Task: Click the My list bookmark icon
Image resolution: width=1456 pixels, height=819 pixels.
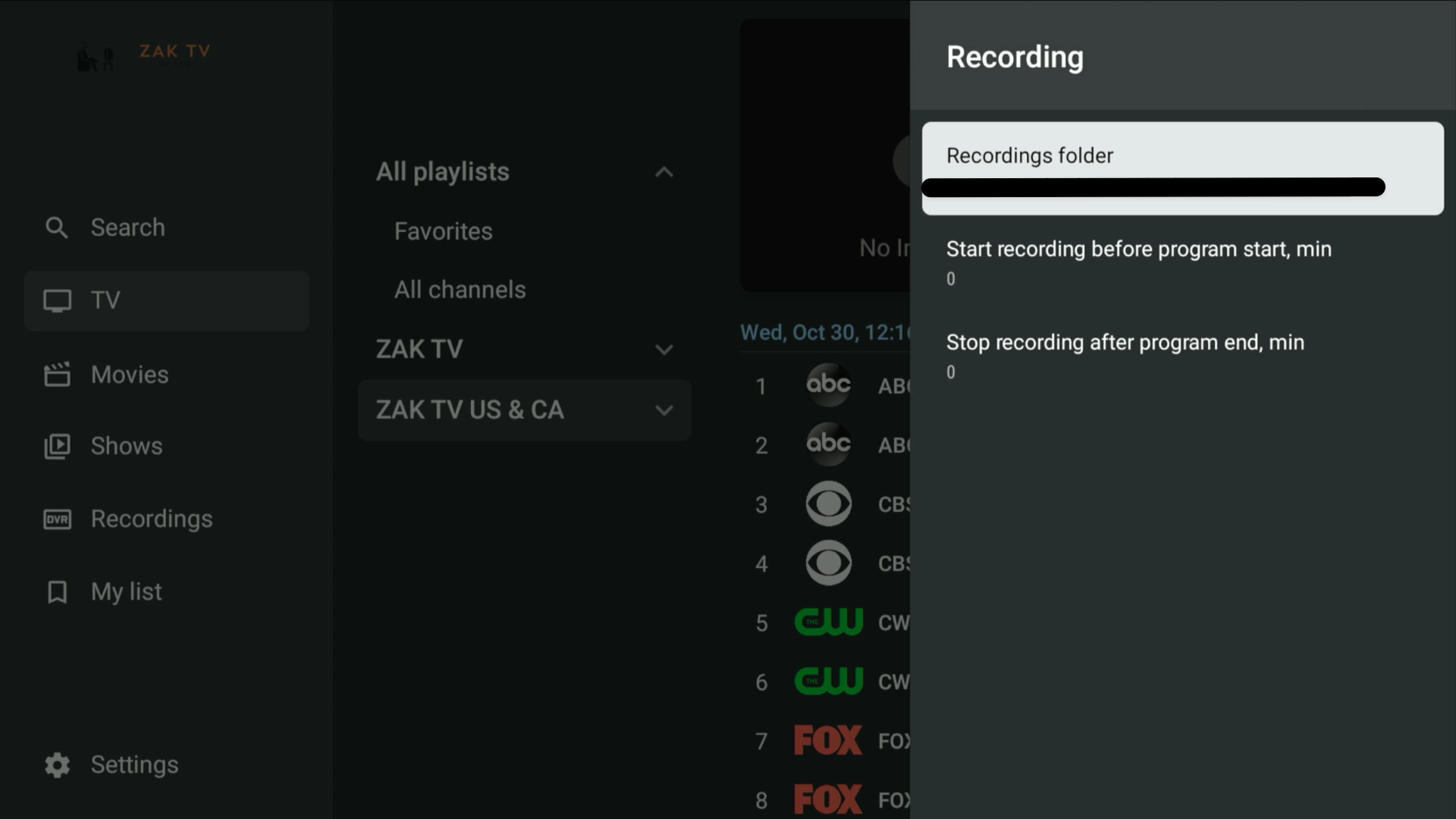Action: click(57, 592)
